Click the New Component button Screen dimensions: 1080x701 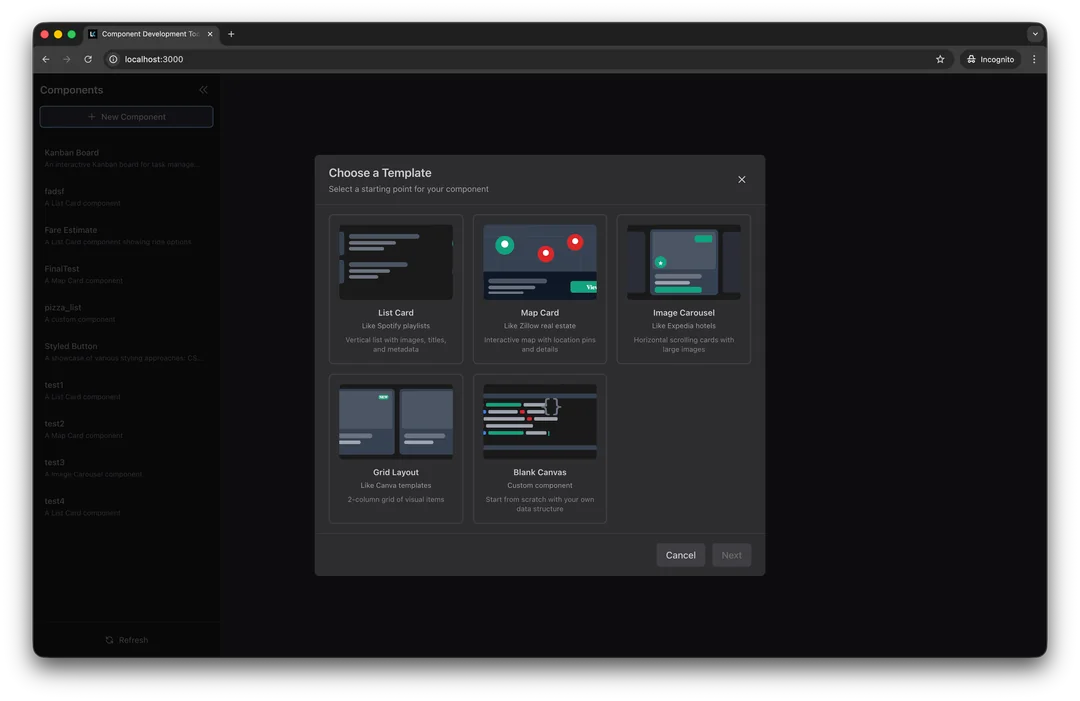tap(126, 116)
